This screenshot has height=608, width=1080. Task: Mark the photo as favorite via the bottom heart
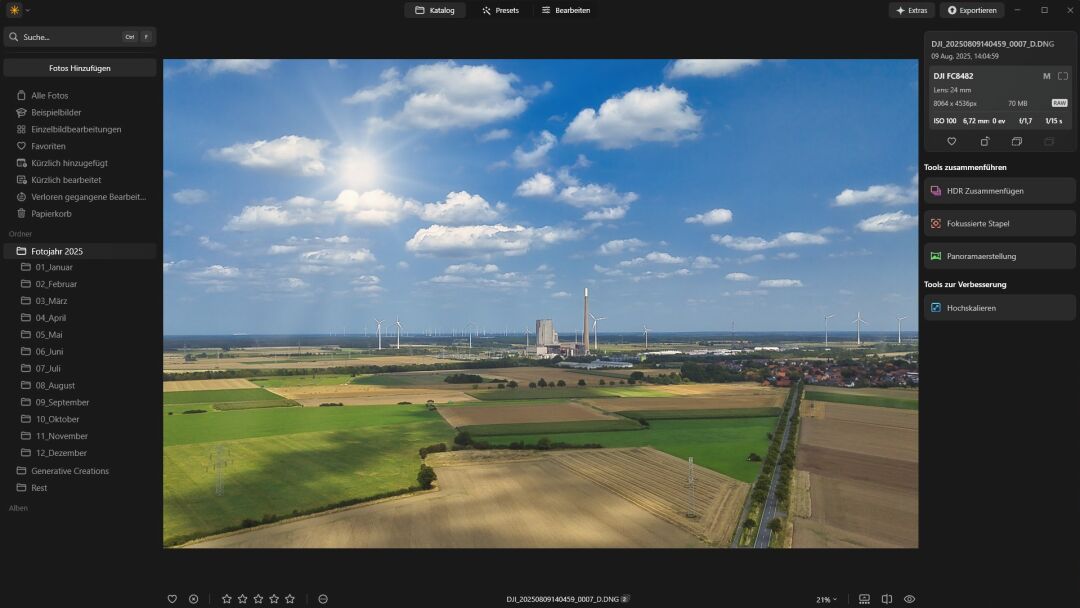[x=172, y=598]
